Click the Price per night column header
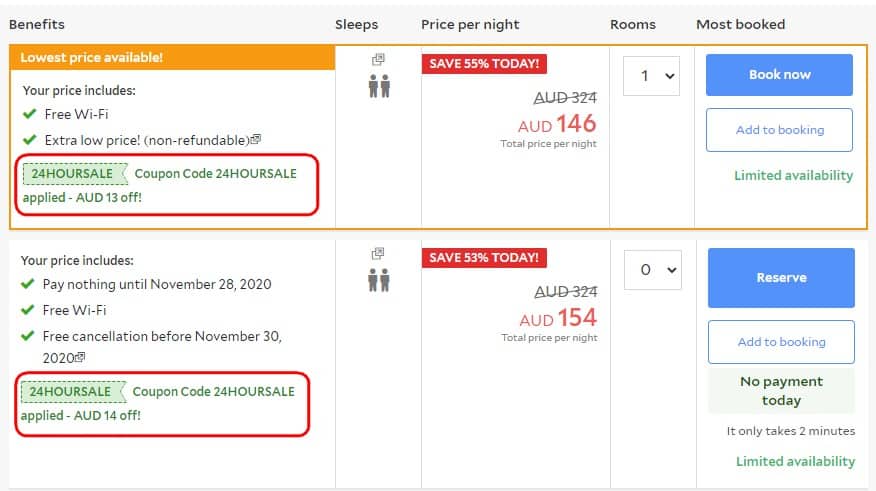The width and height of the screenshot is (876, 491). [x=470, y=25]
